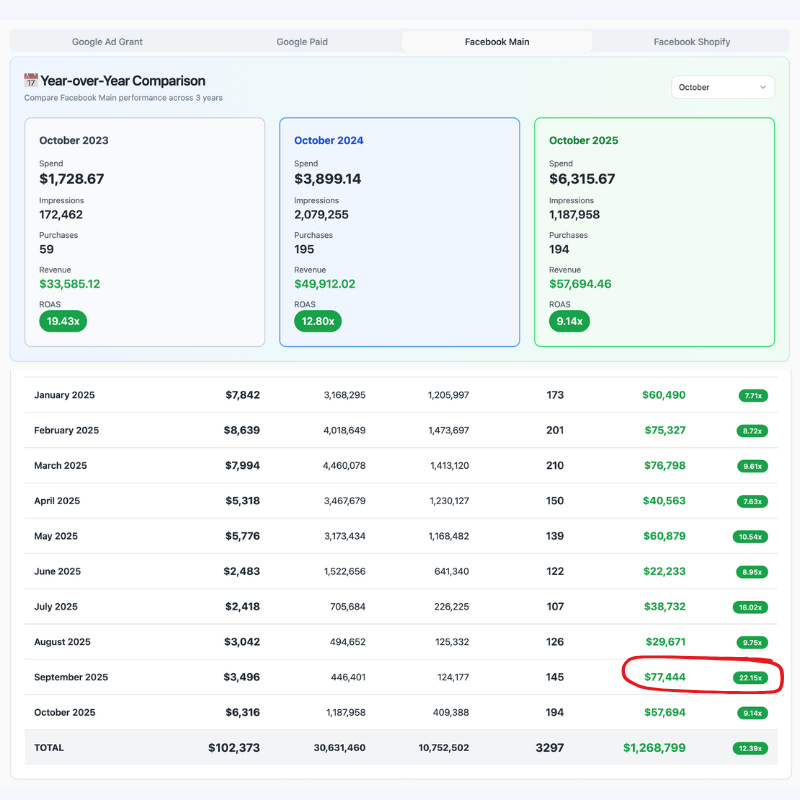
Task: Click the 16.02x ROAS badge for July
Action: (751, 607)
